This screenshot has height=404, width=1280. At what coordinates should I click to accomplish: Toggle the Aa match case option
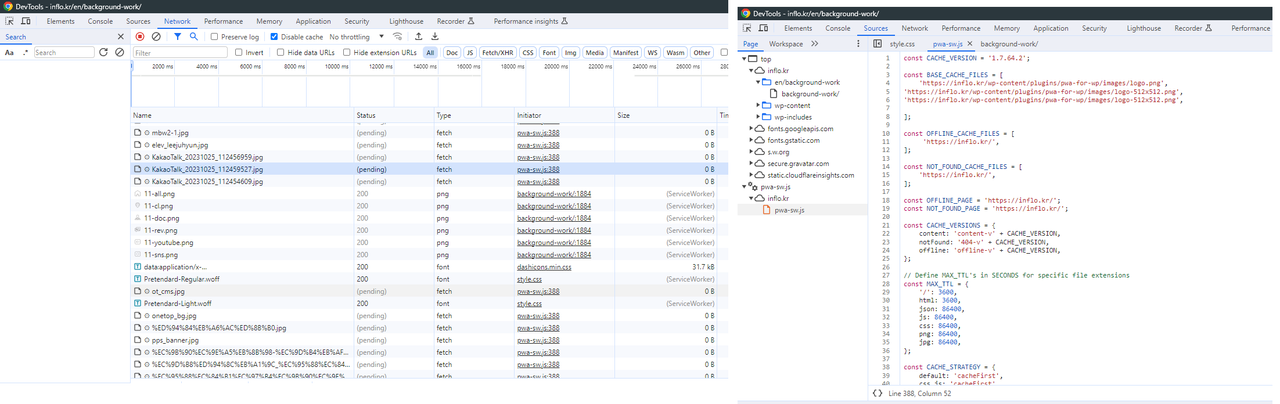(x=9, y=52)
